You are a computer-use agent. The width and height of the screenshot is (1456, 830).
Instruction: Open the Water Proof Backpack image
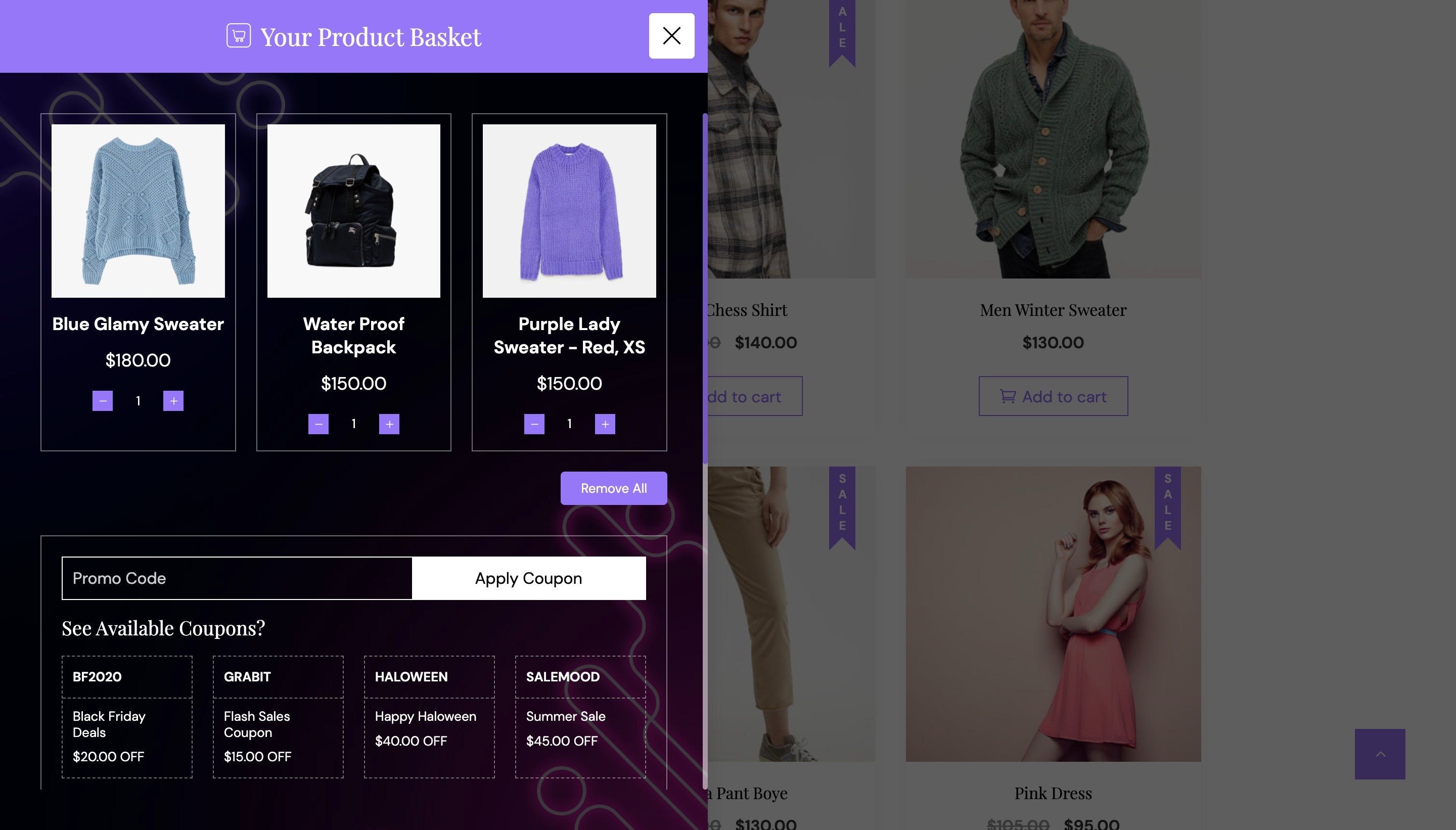(353, 211)
